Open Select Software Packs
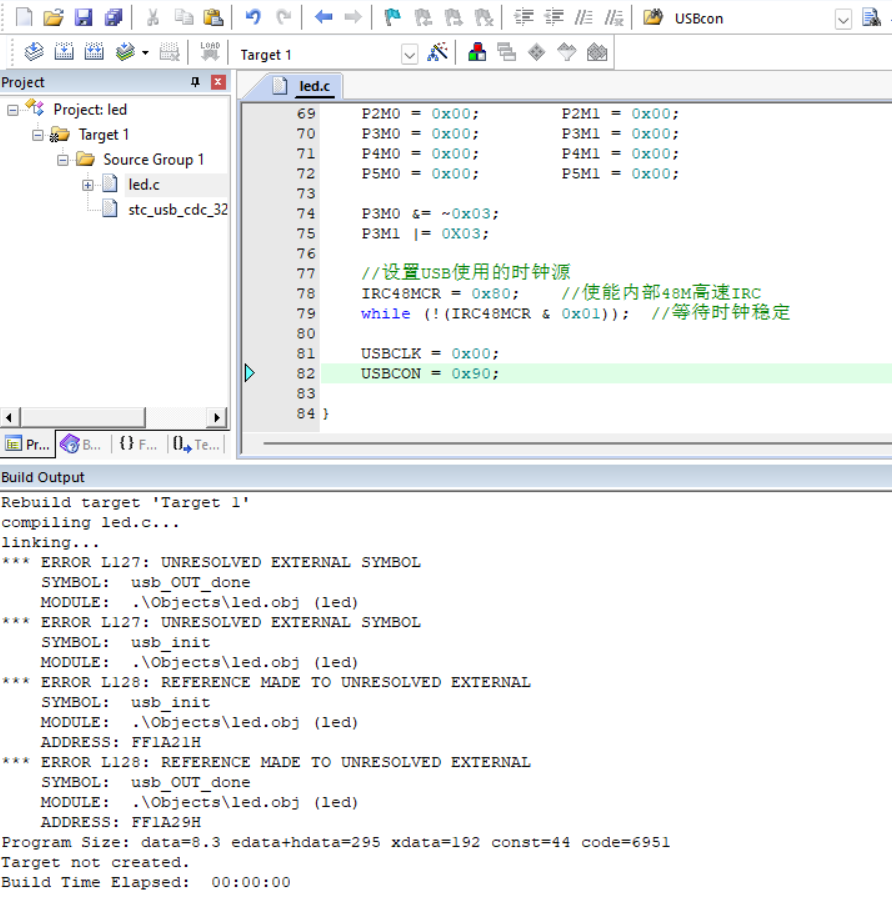892x915 pixels. [x=566, y=53]
